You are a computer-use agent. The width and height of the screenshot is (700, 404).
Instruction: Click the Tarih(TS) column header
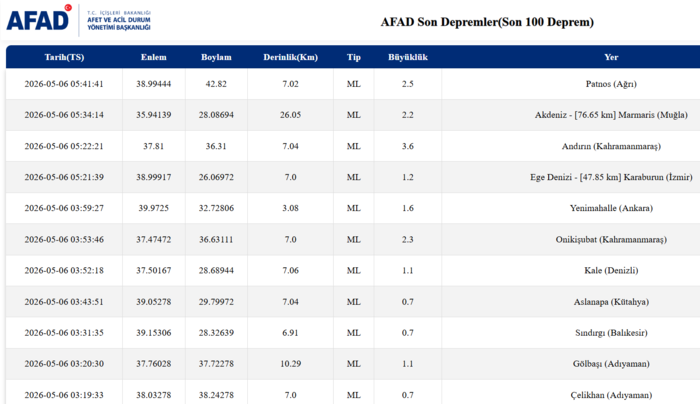(x=64, y=57)
